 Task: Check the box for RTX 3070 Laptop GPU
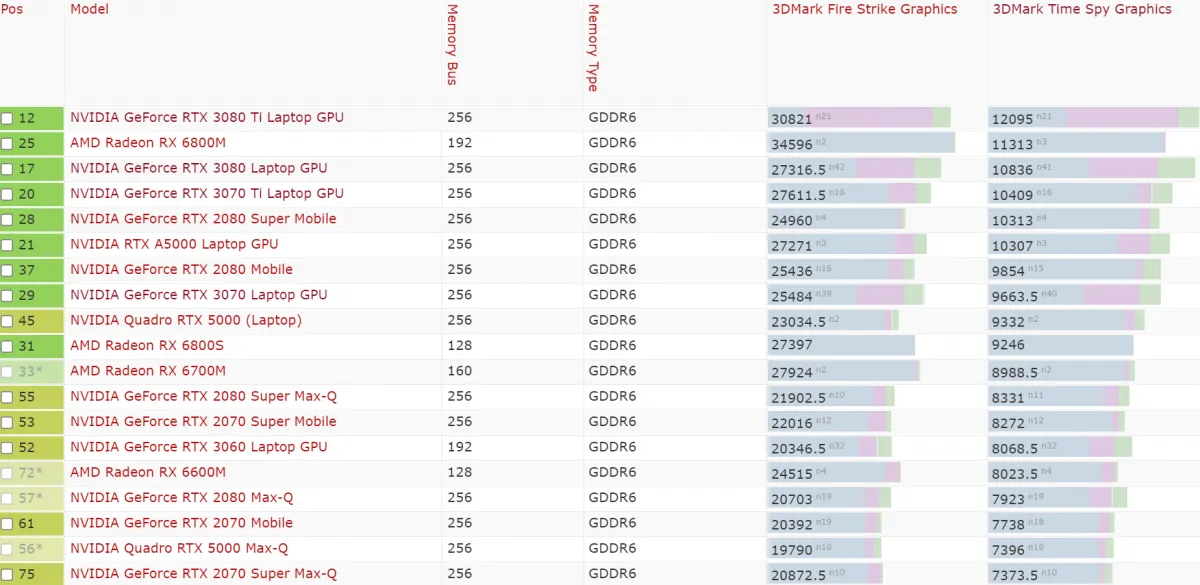[x=7, y=296]
